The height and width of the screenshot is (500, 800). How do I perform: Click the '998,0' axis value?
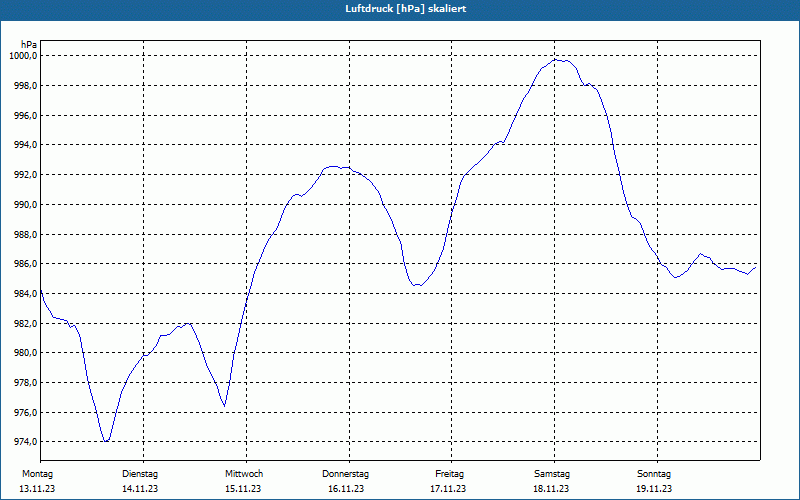[x=26, y=86]
